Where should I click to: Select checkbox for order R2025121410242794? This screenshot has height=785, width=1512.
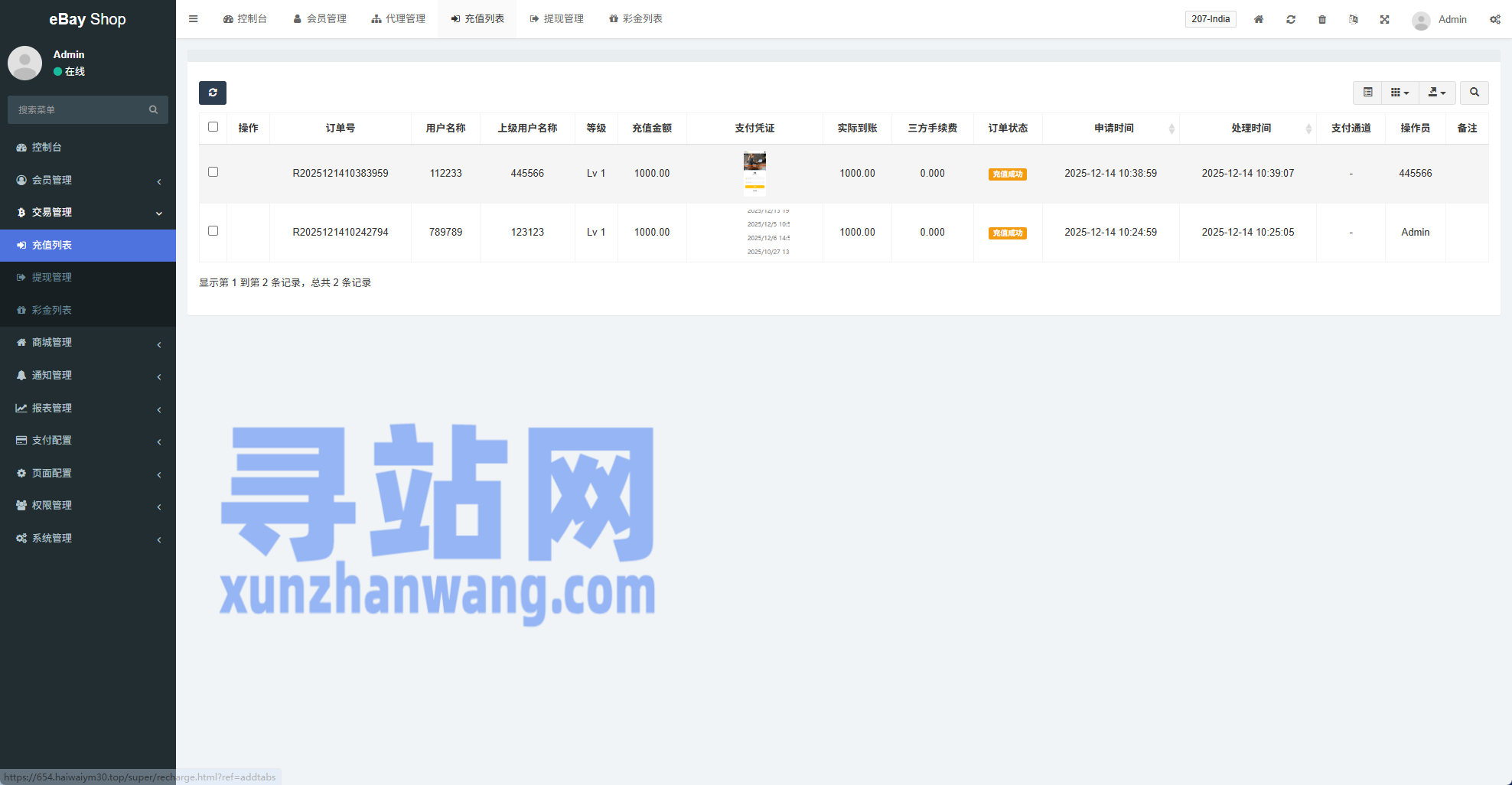click(213, 231)
